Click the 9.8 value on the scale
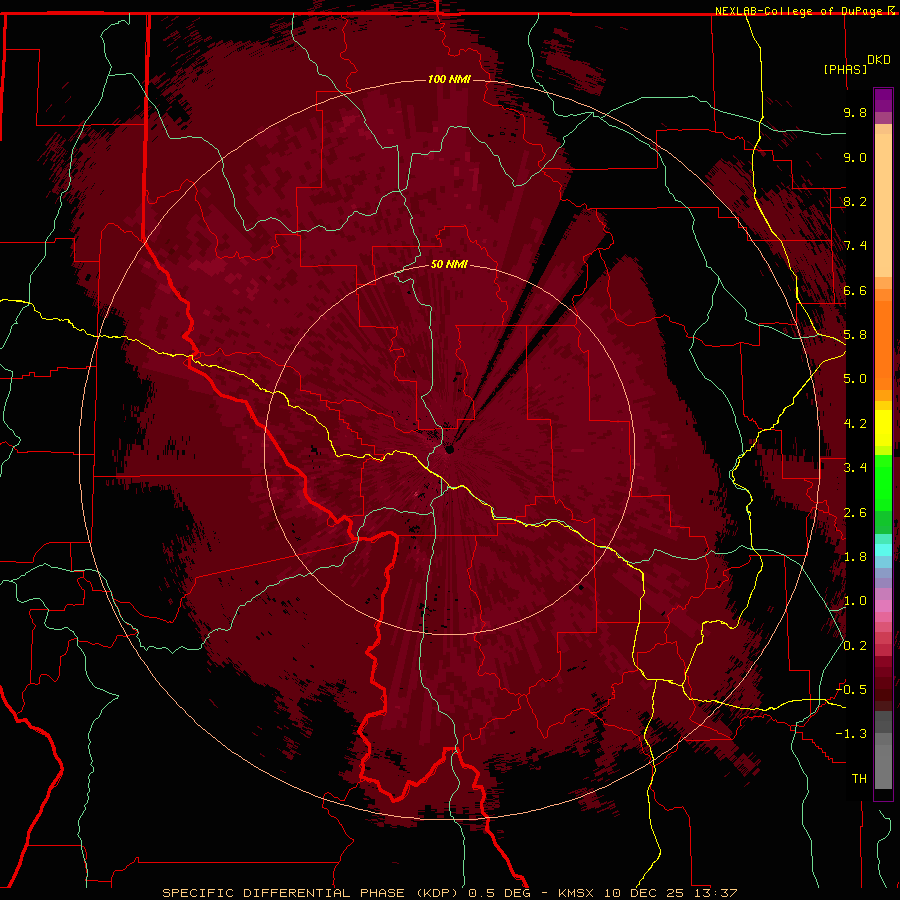The width and height of the screenshot is (900, 900). pyautogui.click(x=855, y=112)
